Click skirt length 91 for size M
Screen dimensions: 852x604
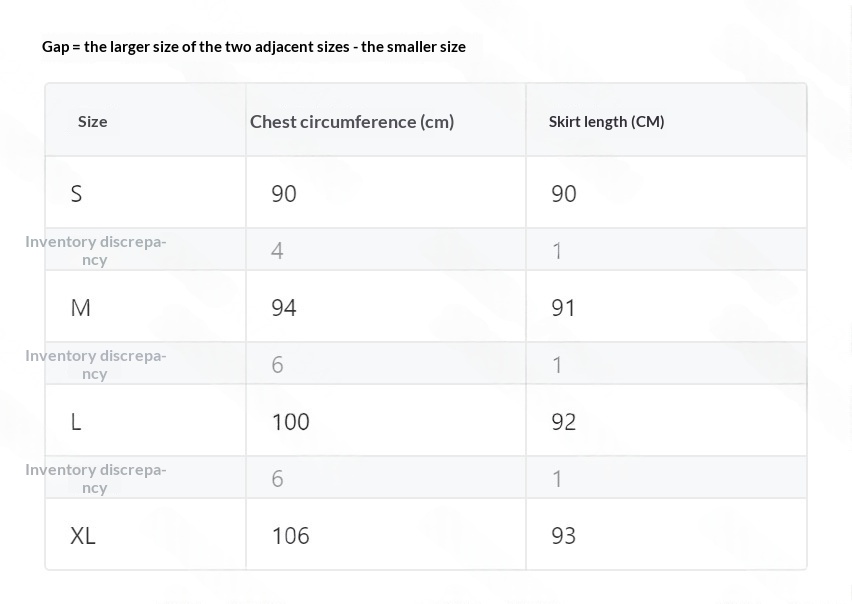coord(563,308)
